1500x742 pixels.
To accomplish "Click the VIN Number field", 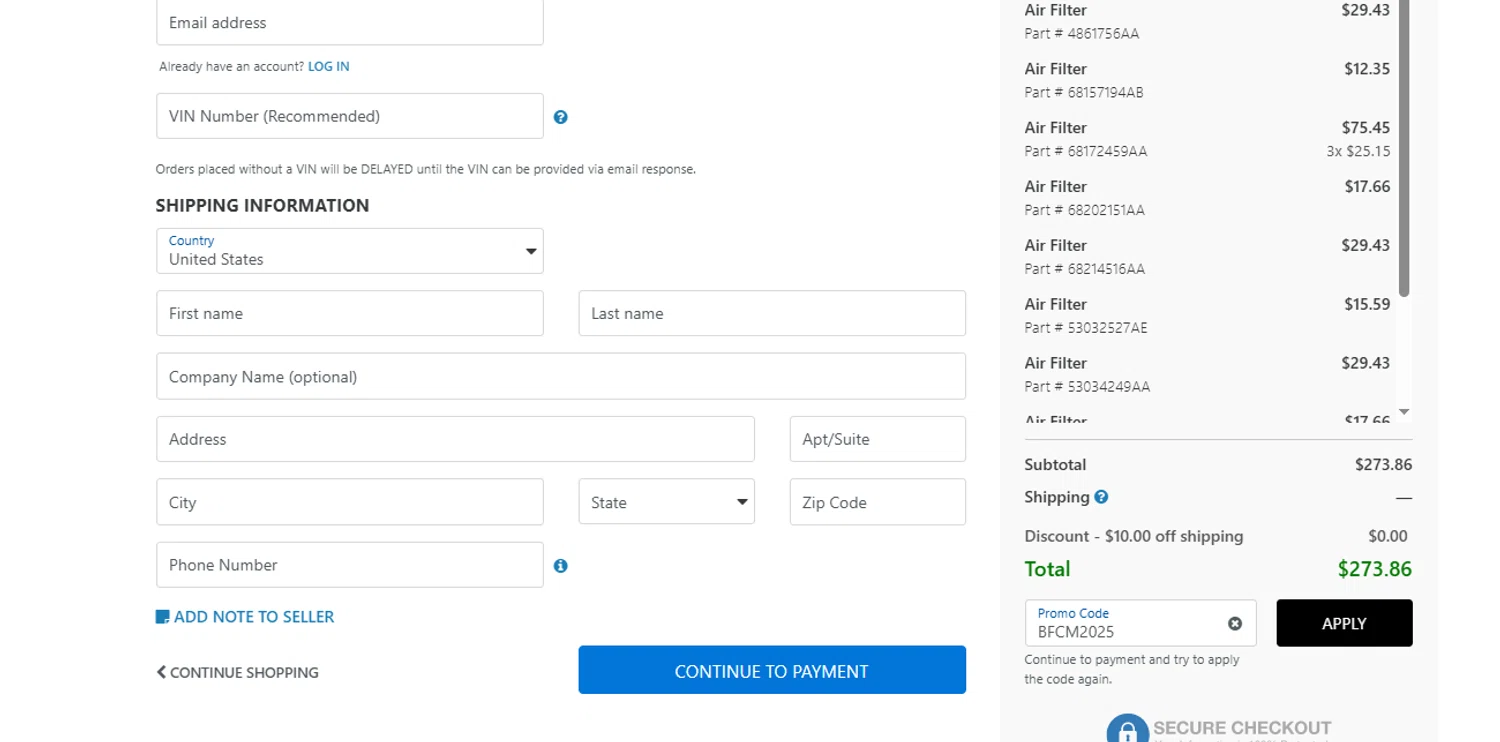I will 350,116.
